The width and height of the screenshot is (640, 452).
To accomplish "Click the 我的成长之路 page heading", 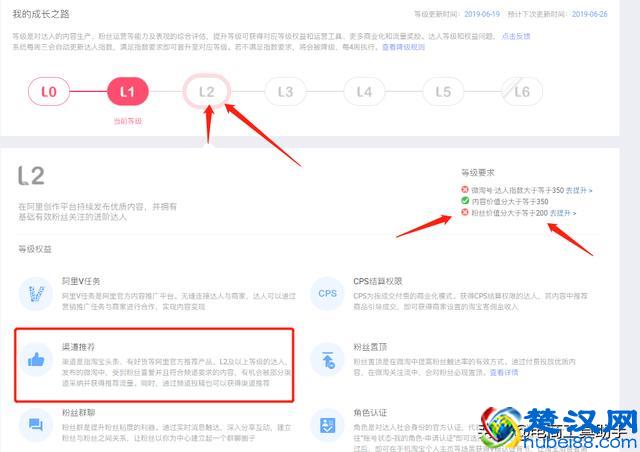I will coord(41,14).
